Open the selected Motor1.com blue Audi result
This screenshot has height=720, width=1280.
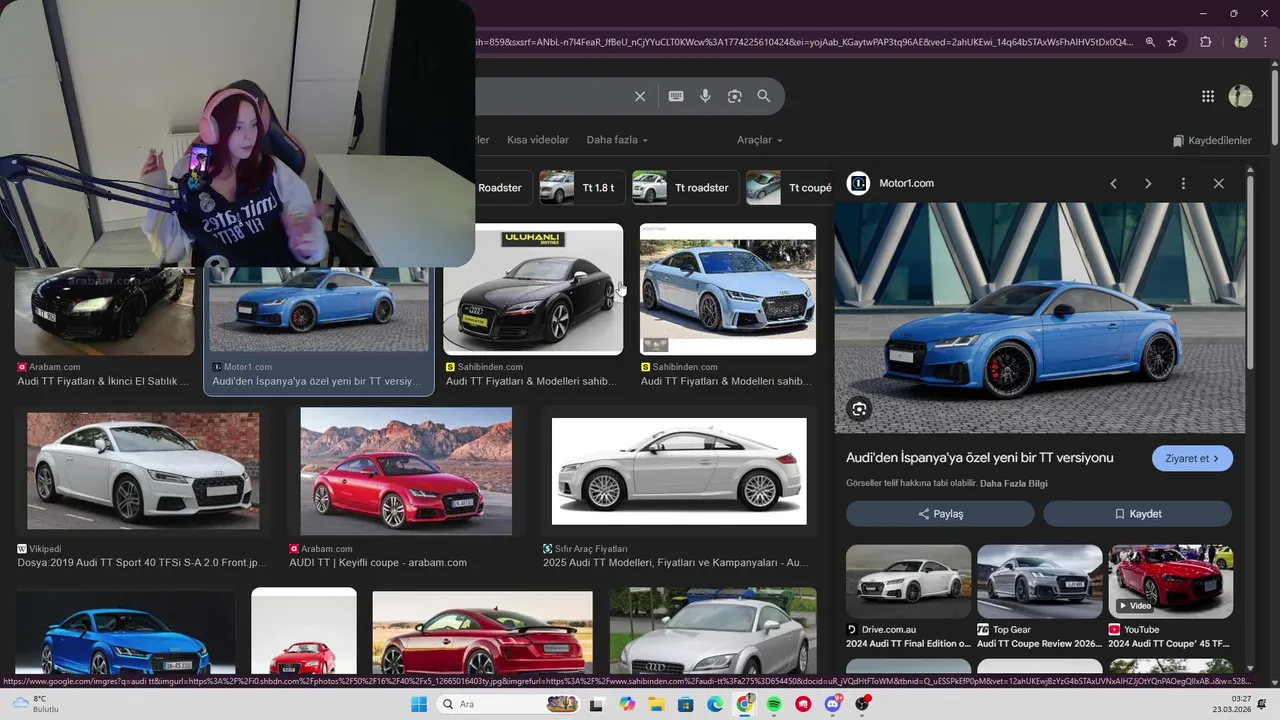pyautogui.click(x=319, y=308)
